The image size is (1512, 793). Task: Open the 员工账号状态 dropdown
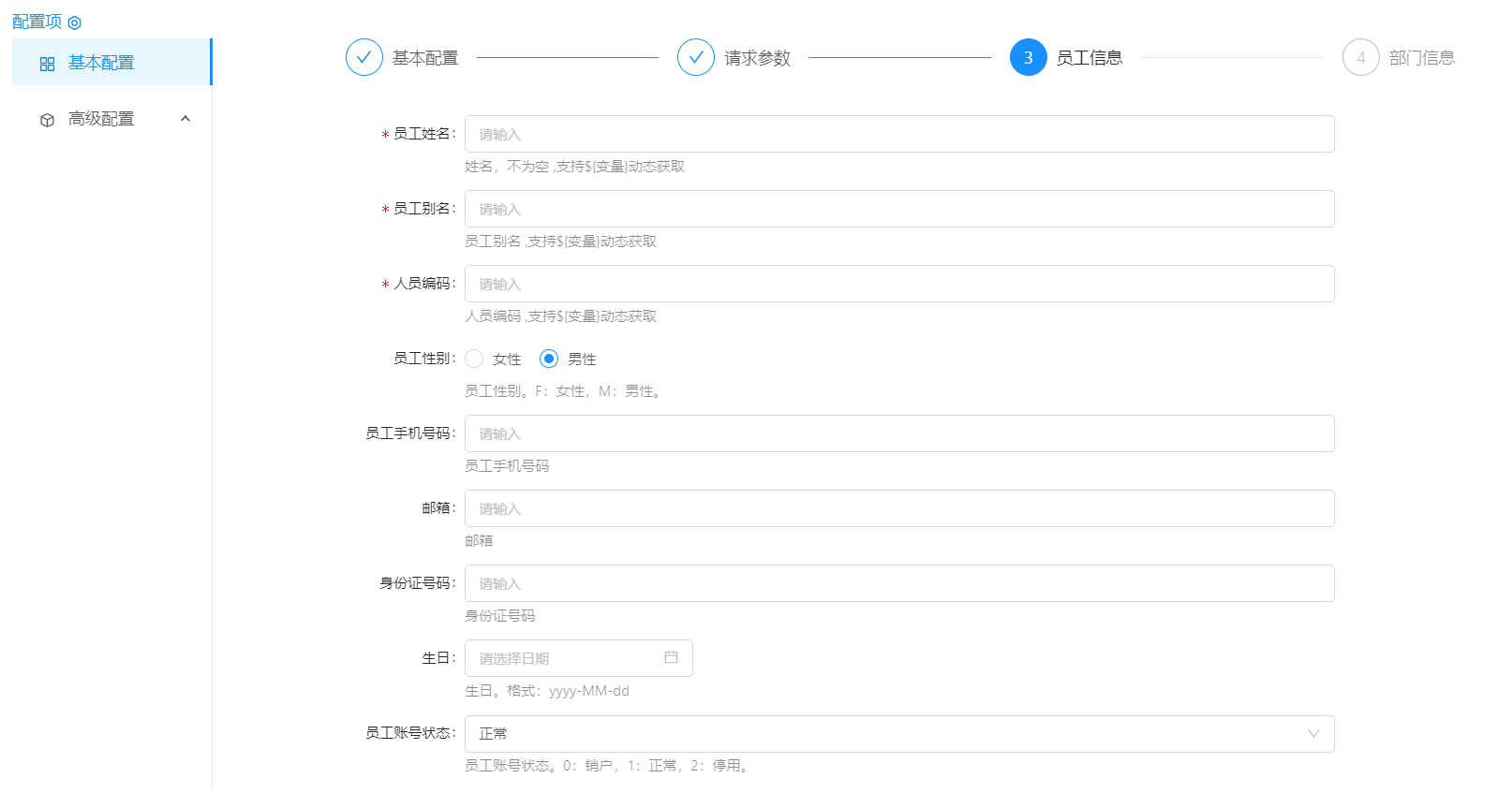pos(881,733)
